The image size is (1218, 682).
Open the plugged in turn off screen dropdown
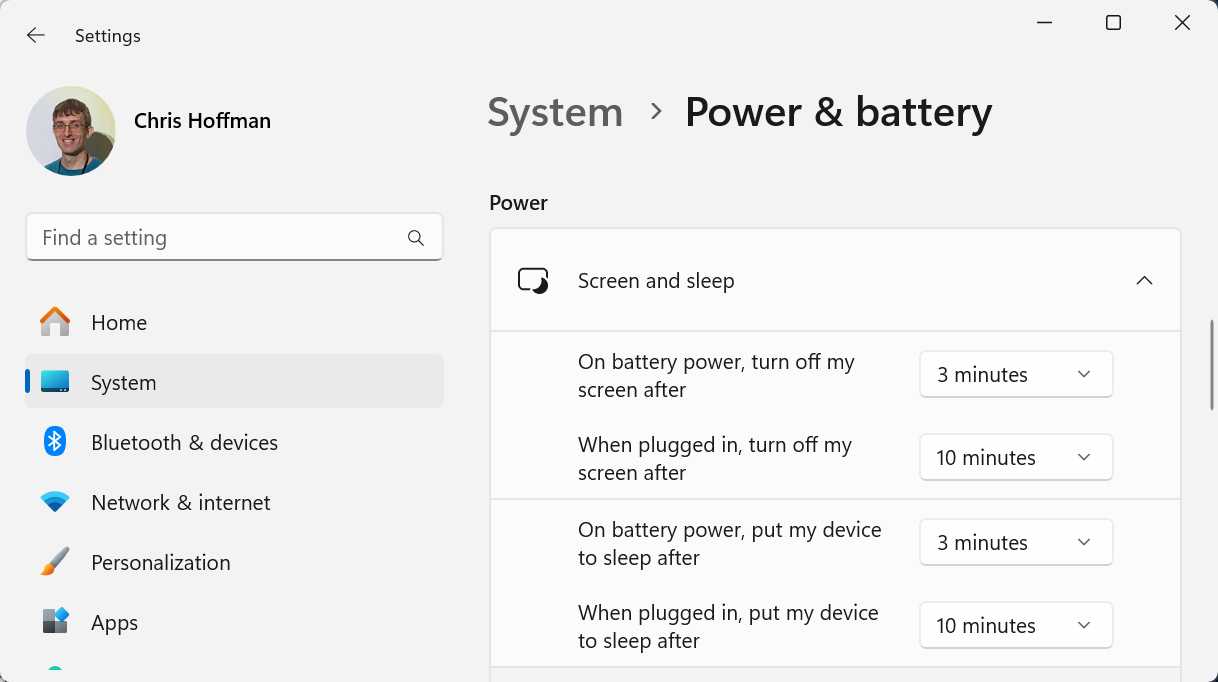(x=1015, y=457)
